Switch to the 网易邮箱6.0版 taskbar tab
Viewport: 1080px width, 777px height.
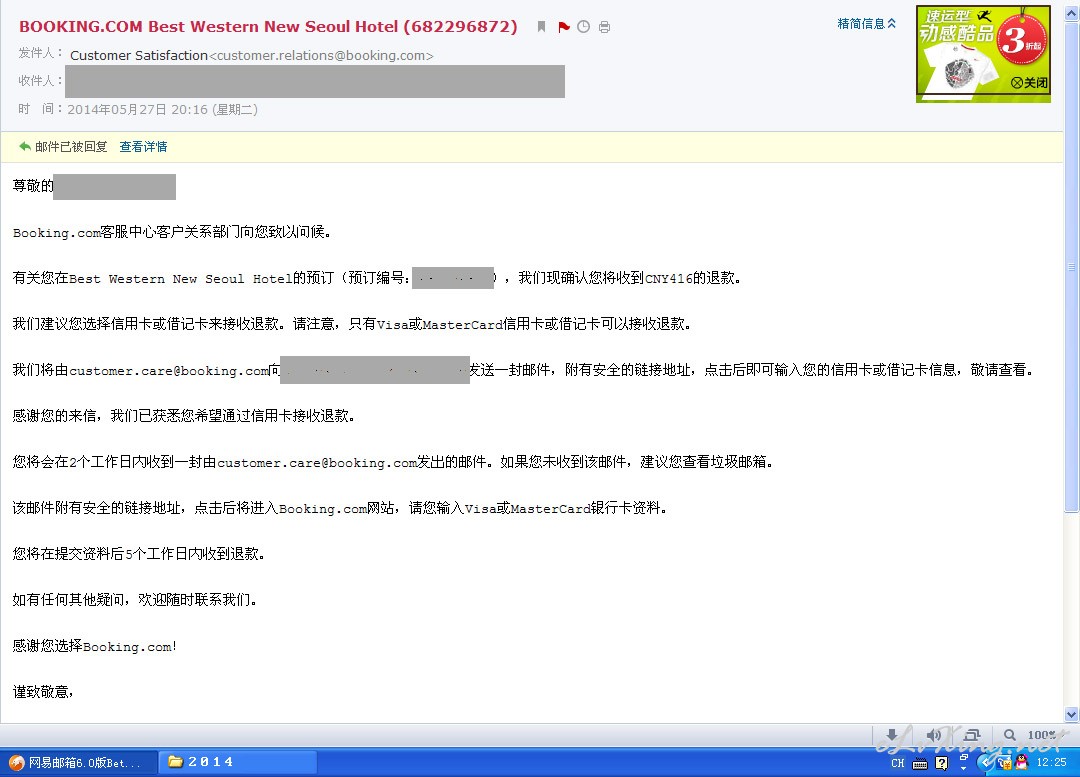pos(78,762)
